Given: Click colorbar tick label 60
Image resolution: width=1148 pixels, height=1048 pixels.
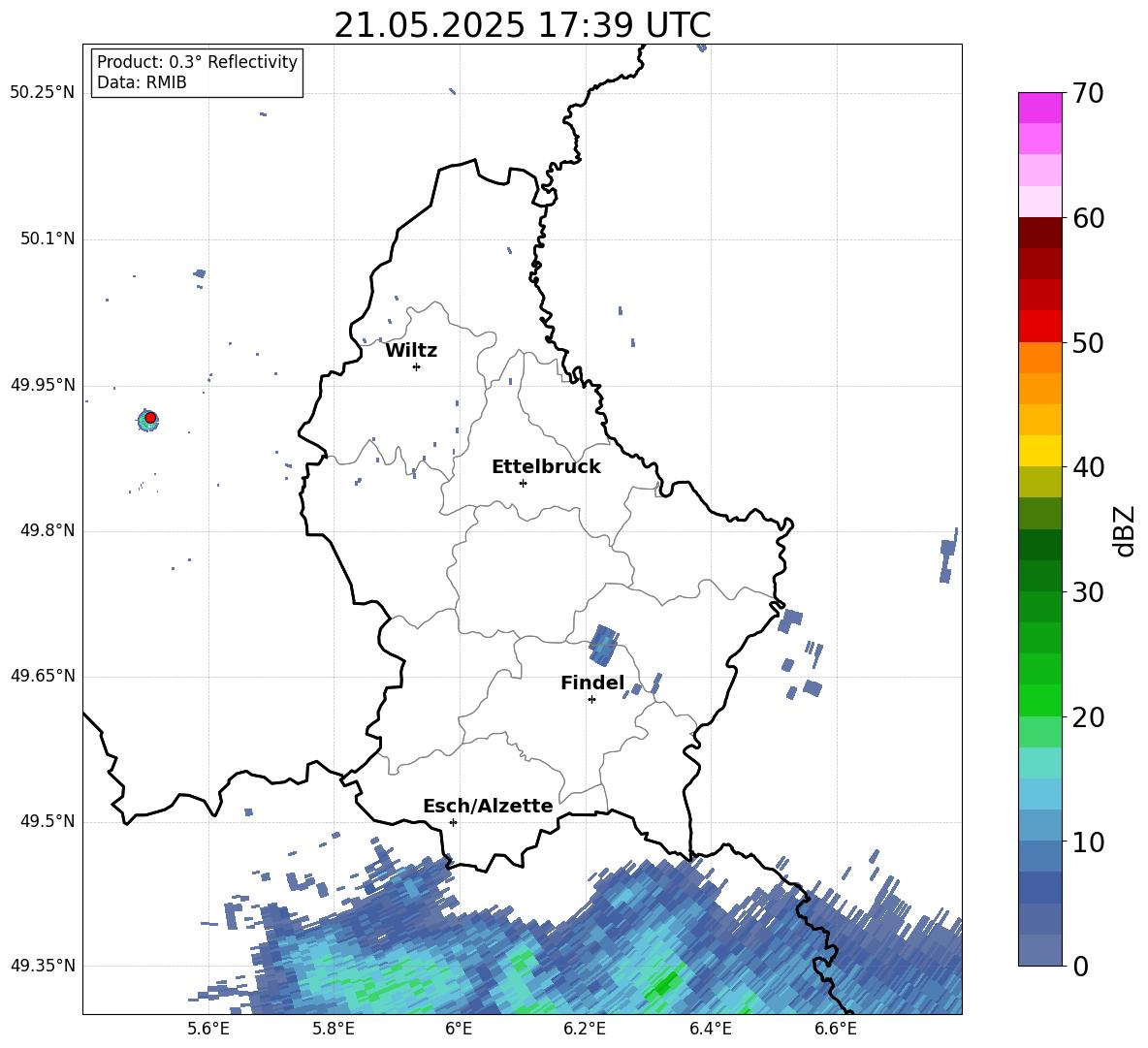Looking at the screenshot, I should point(1088,218).
